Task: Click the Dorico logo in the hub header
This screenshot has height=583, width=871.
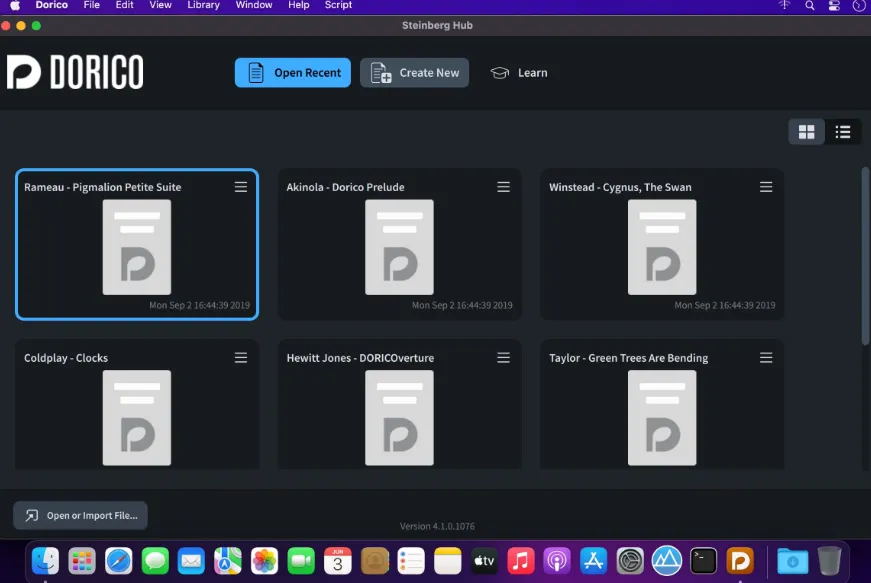Action: [x=75, y=72]
